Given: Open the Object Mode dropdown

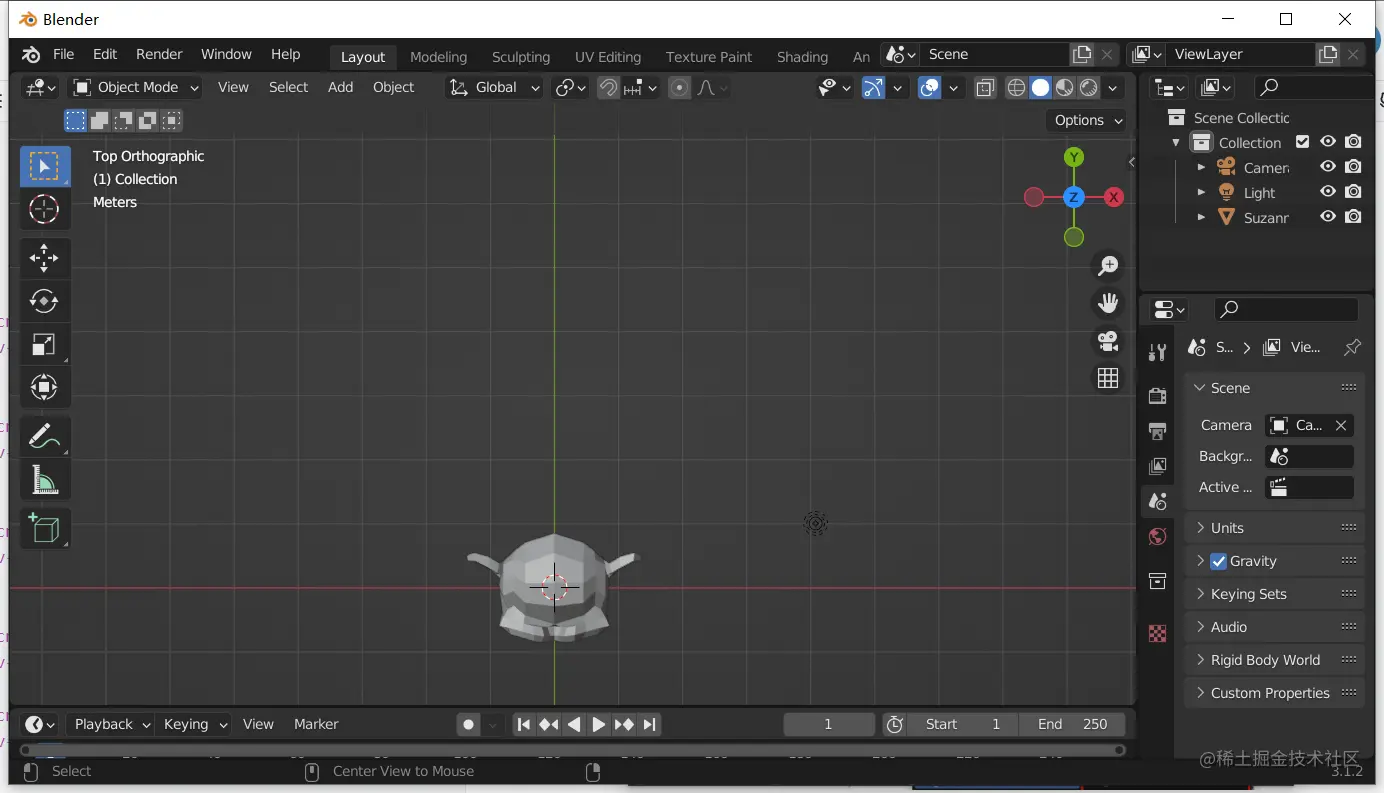Looking at the screenshot, I should click(x=136, y=88).
